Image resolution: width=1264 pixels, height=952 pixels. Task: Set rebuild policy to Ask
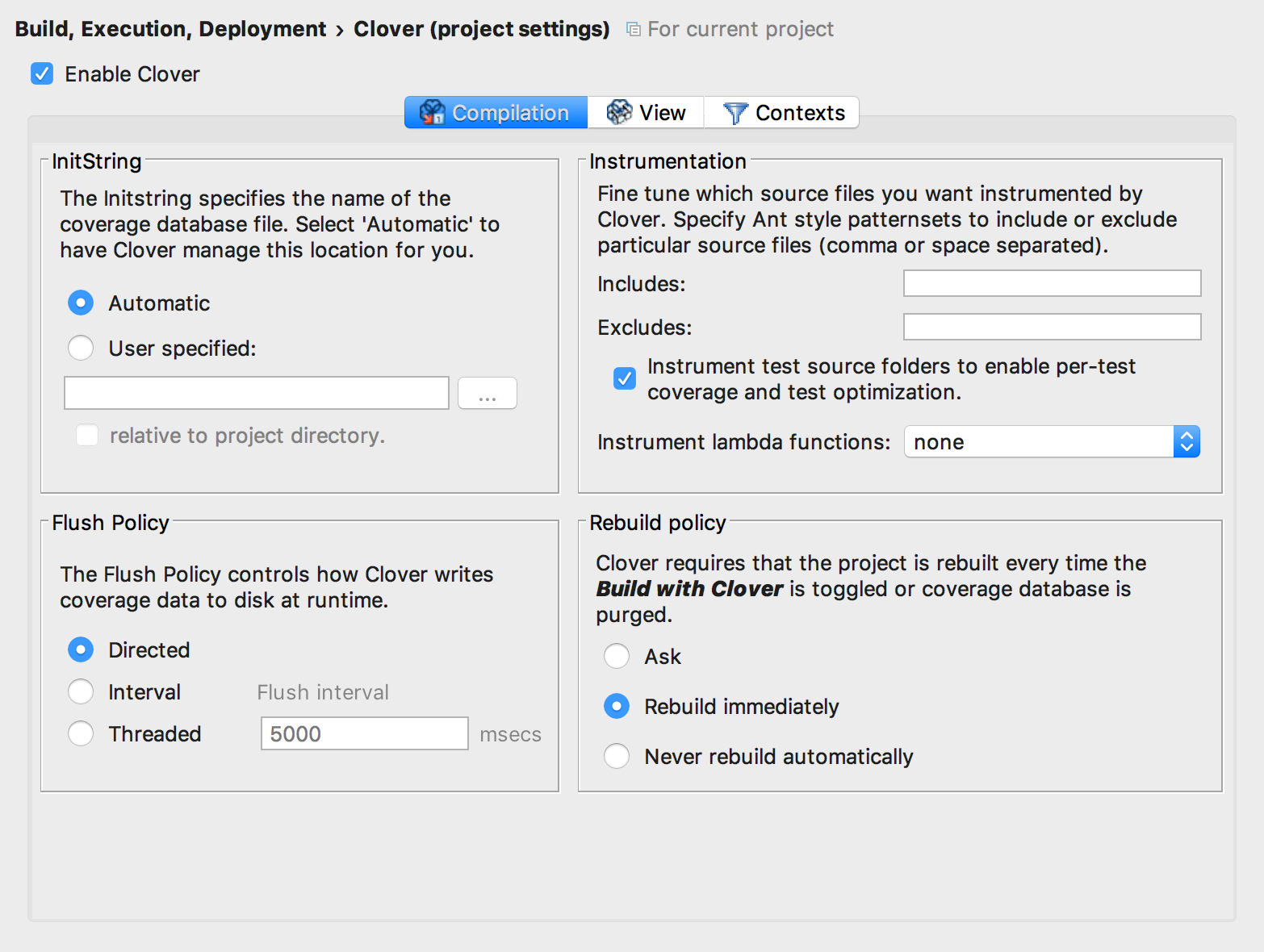click(x=617, y=657)
